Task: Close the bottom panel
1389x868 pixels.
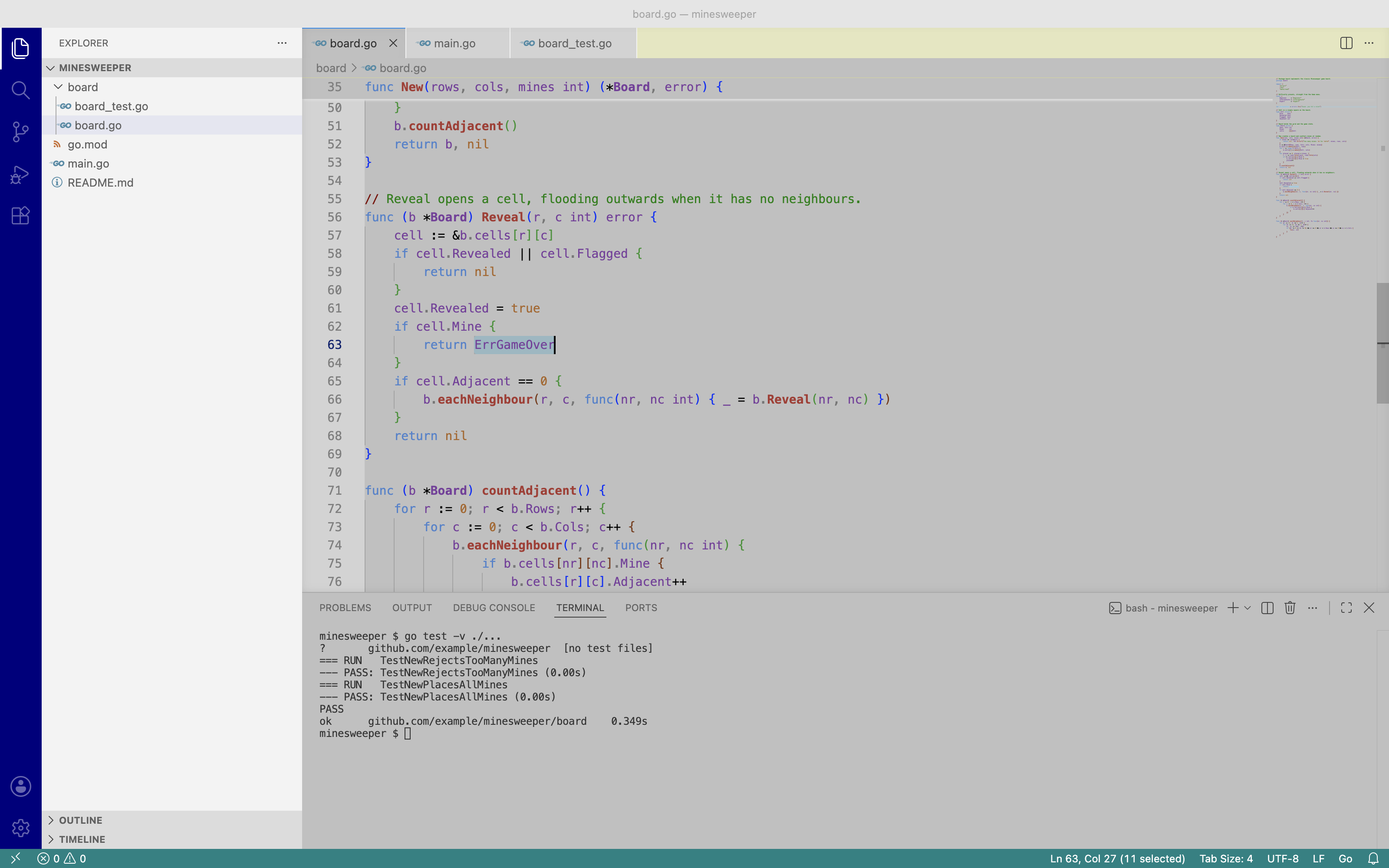Action: click(1369, 608)
